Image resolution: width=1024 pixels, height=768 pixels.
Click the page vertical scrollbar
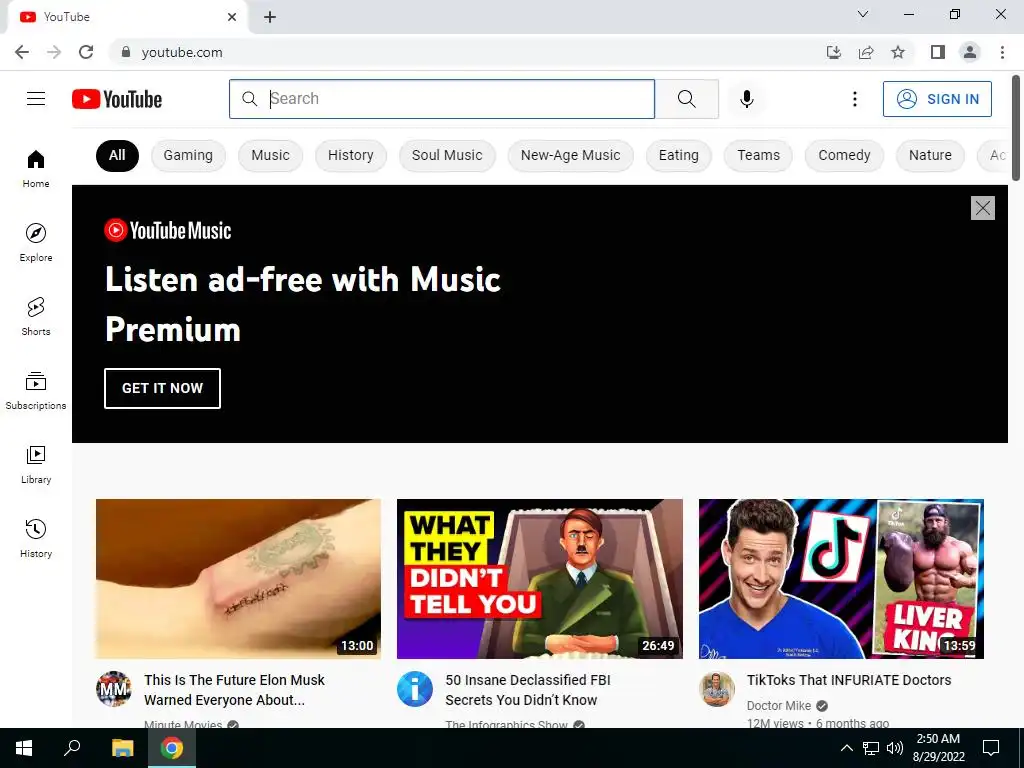(1016, 127)
